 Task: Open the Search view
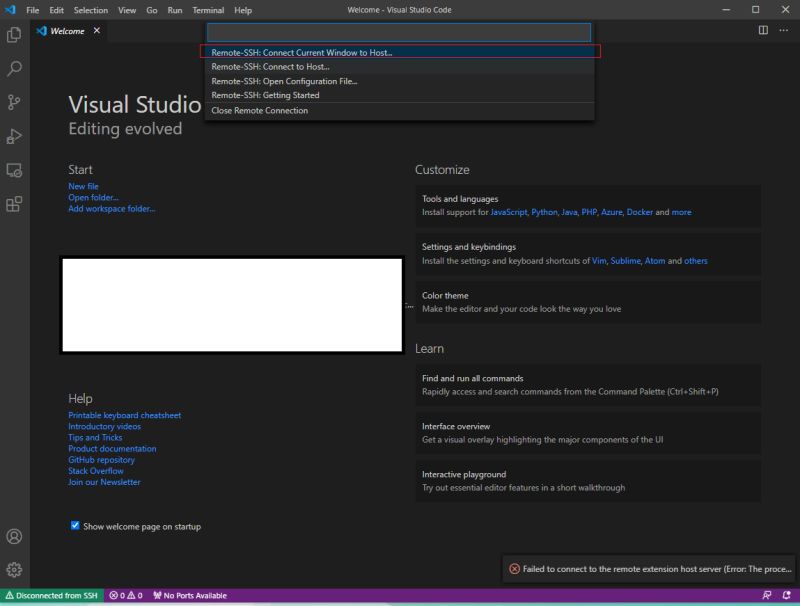pyautogui.click(x=13, y=68)
